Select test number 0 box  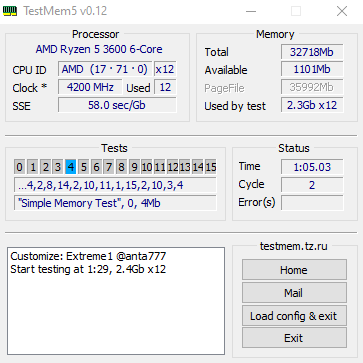[20, 167]
